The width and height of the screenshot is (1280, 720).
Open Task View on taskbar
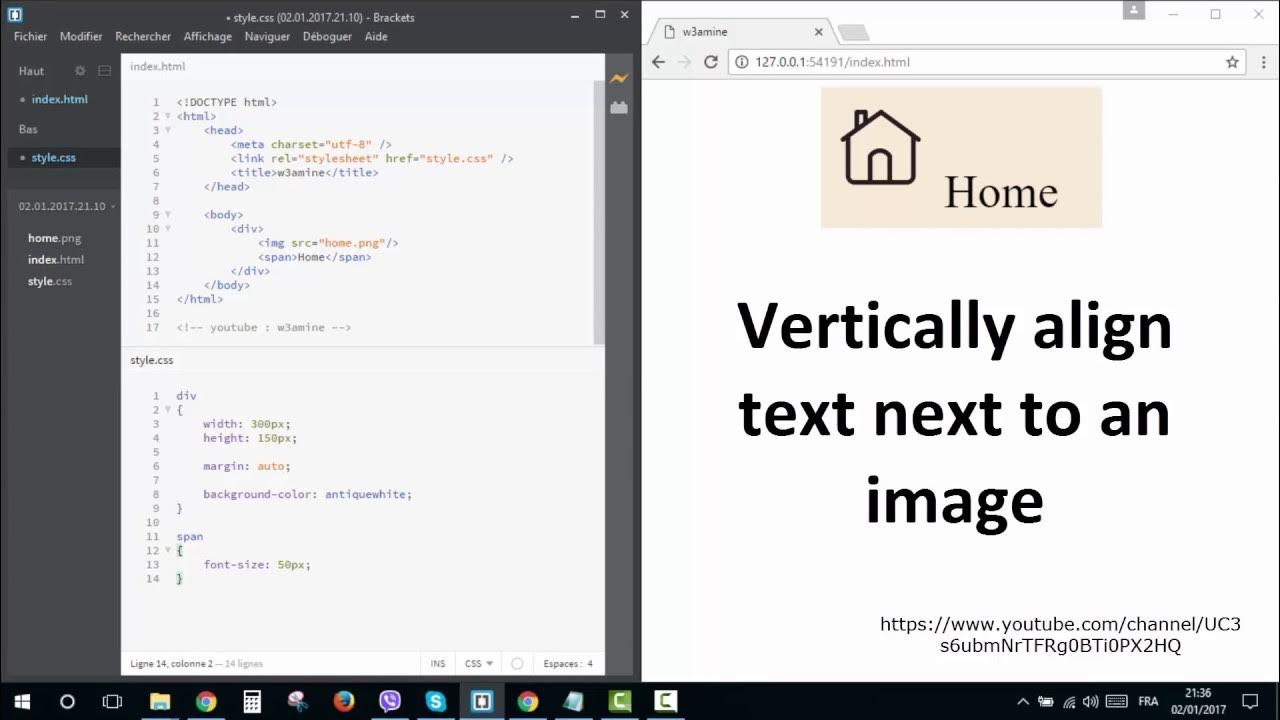click(x=113, y=701)
